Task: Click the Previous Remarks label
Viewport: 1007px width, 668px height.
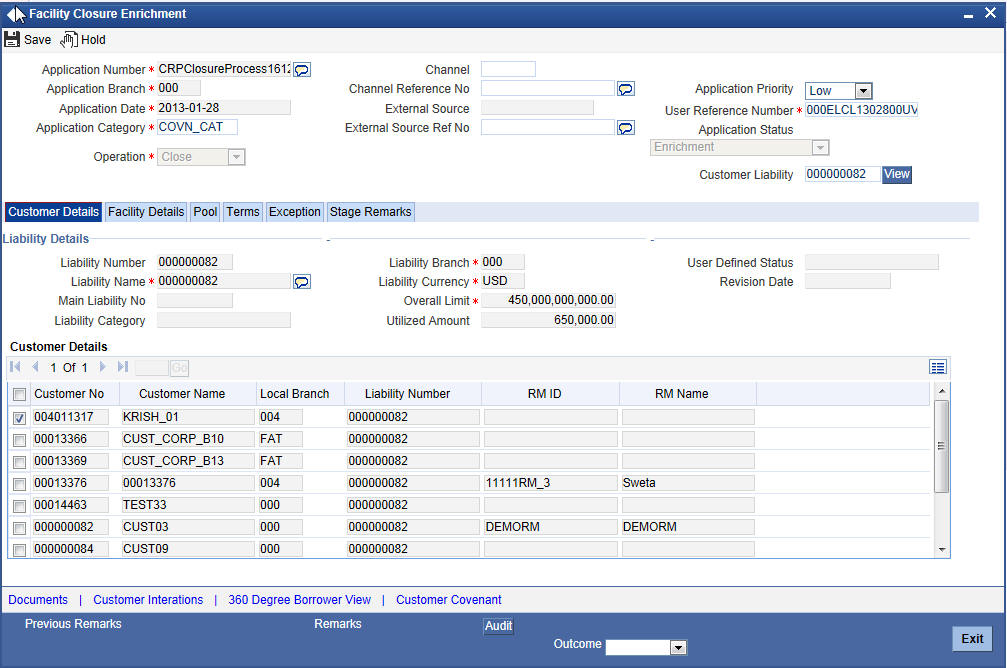Action: point(73,624)
